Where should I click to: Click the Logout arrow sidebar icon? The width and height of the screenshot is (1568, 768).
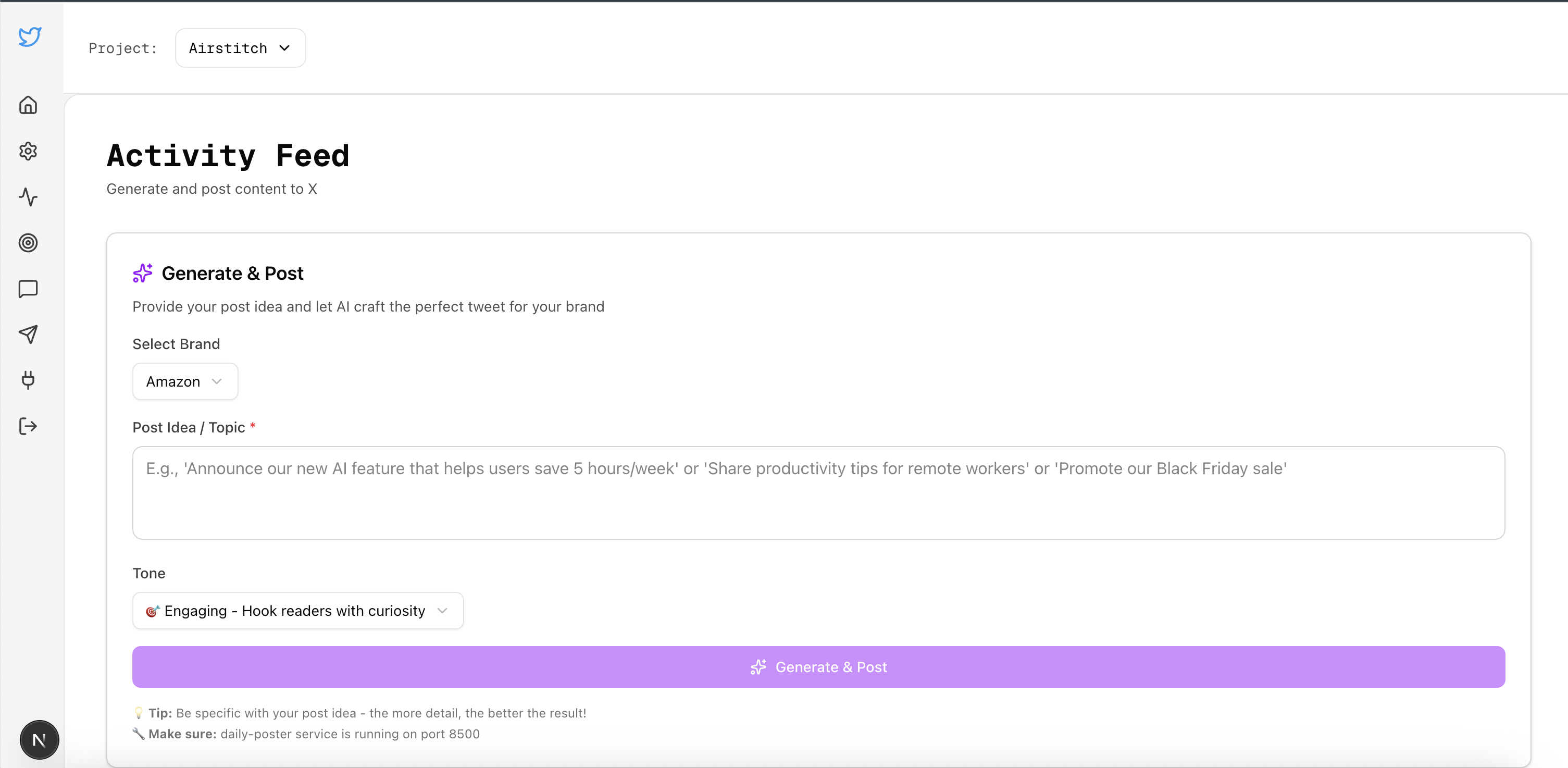tap(28, 426)
